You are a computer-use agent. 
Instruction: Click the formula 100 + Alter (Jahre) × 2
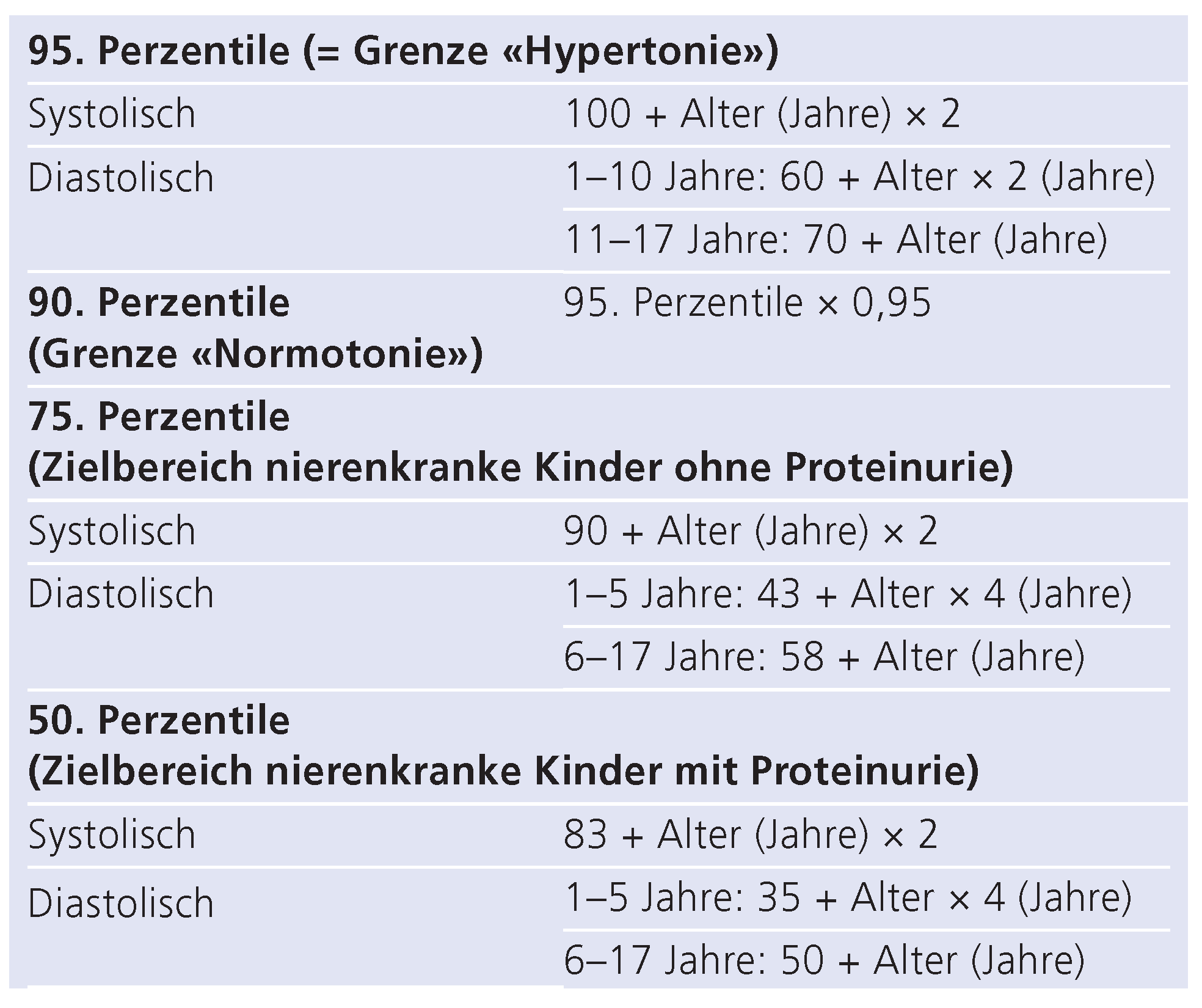(763, 114)
